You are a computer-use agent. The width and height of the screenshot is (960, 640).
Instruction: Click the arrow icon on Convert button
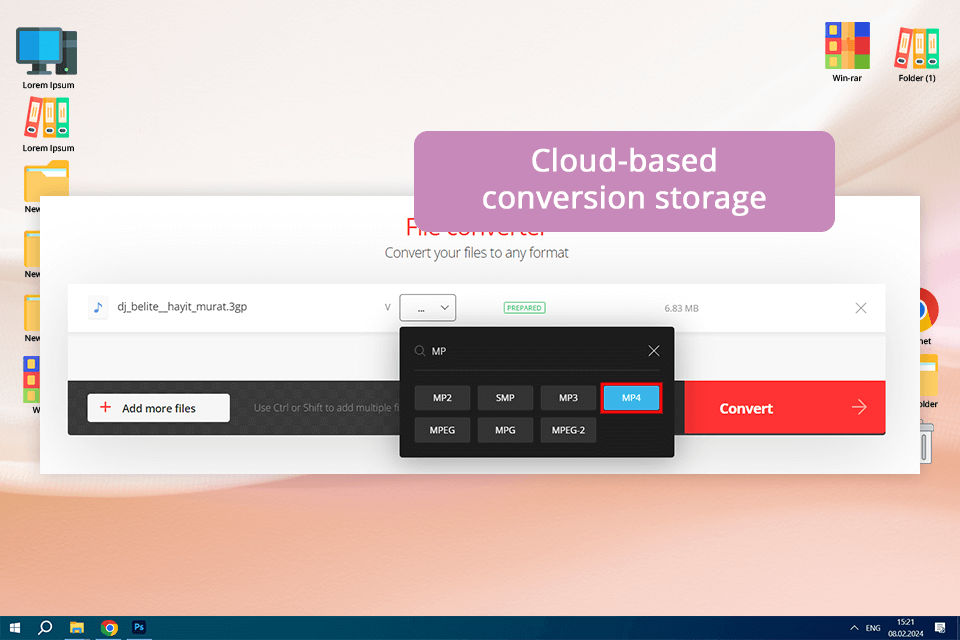pyautogui.click(x=860, y=407)
